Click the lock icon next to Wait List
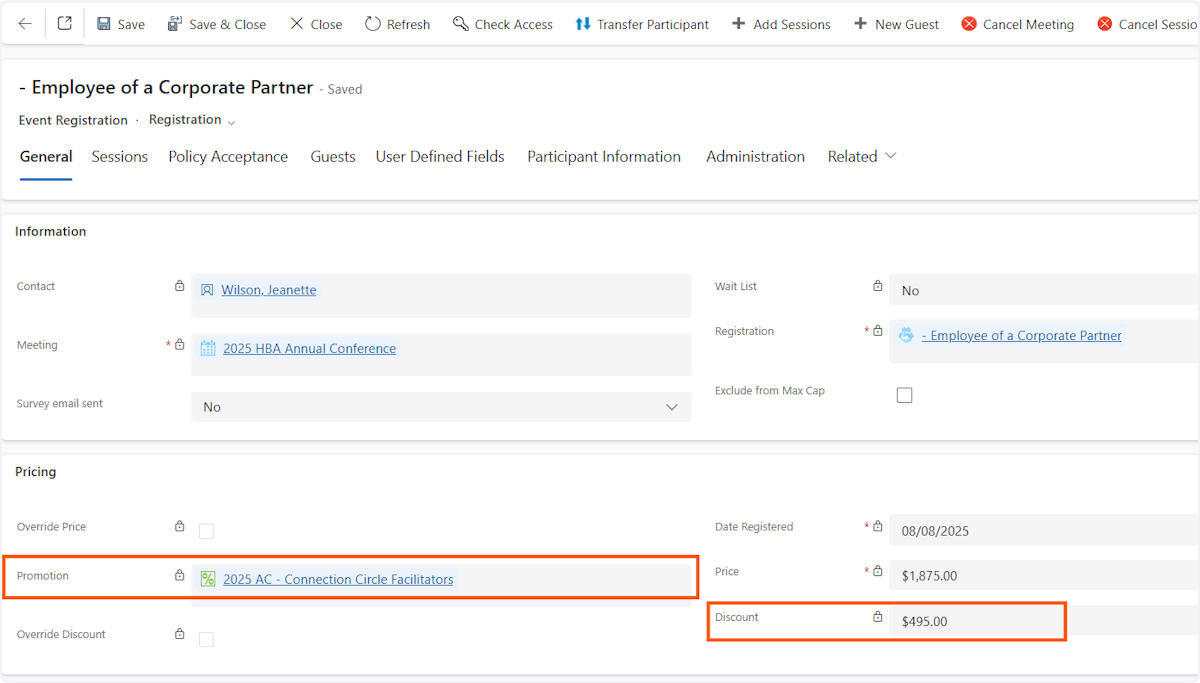 click(878, 286)
